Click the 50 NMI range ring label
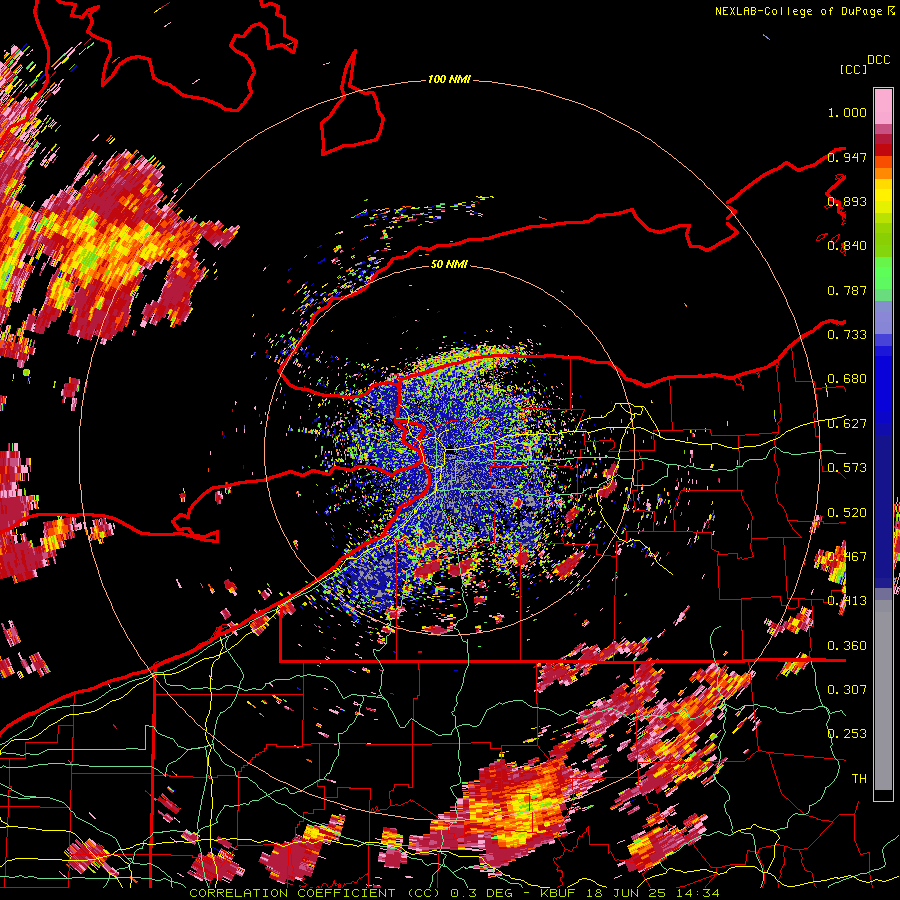 (x=449, y=264)
